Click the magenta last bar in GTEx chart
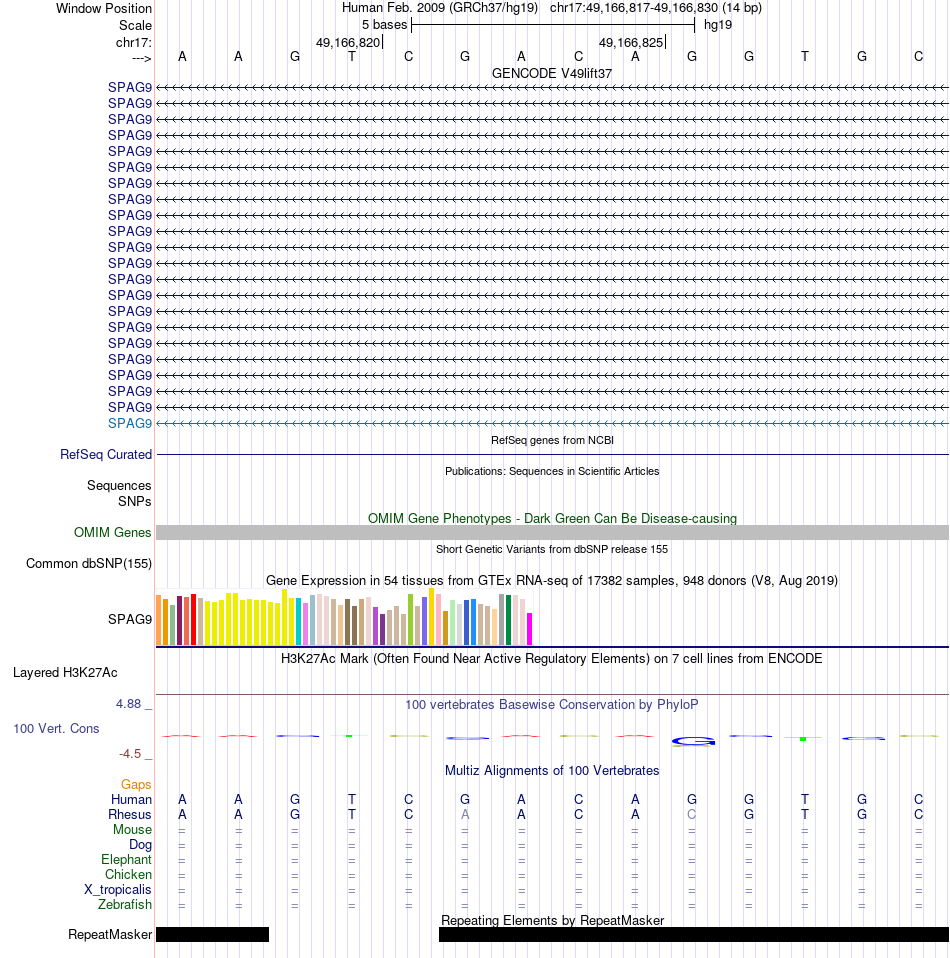 (530, 629)
